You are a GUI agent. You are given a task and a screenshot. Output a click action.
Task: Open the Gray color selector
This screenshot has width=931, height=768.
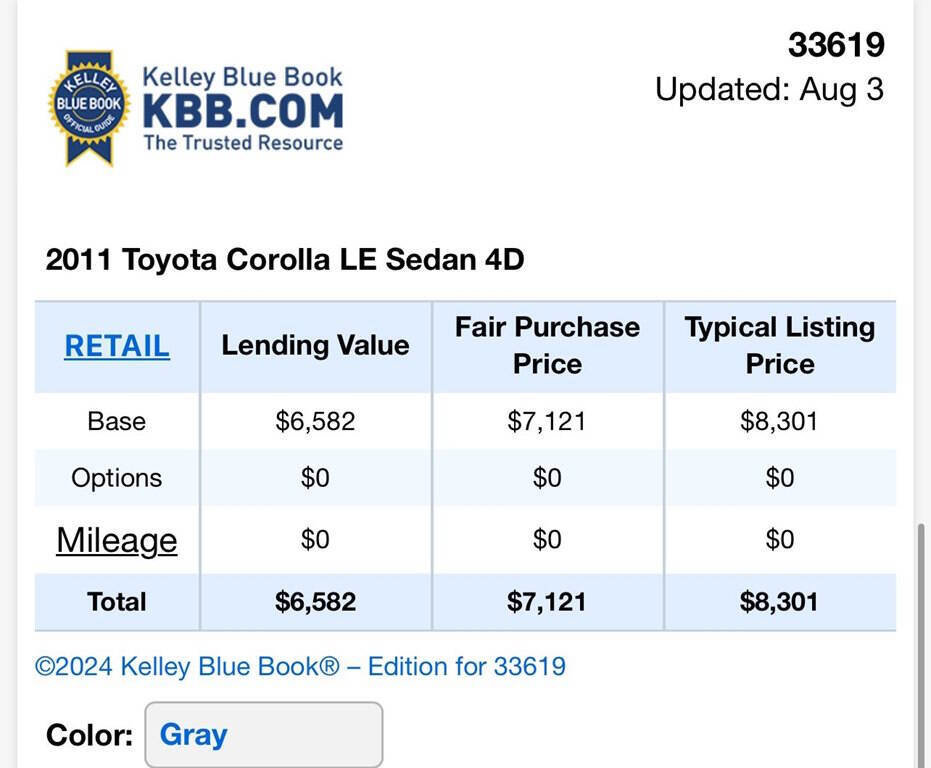pyautogui.click(x=263, y=734)
